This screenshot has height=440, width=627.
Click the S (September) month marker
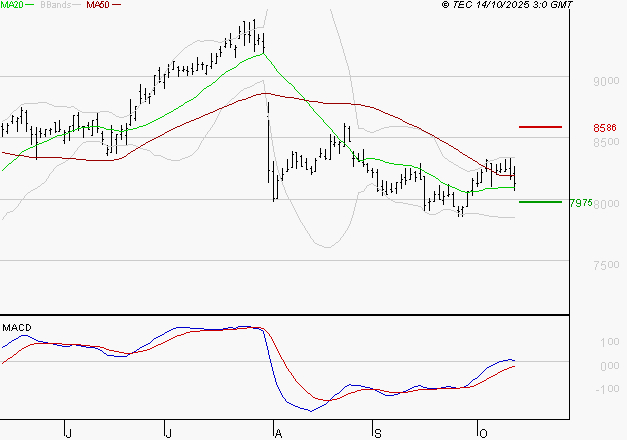(378, 431)
